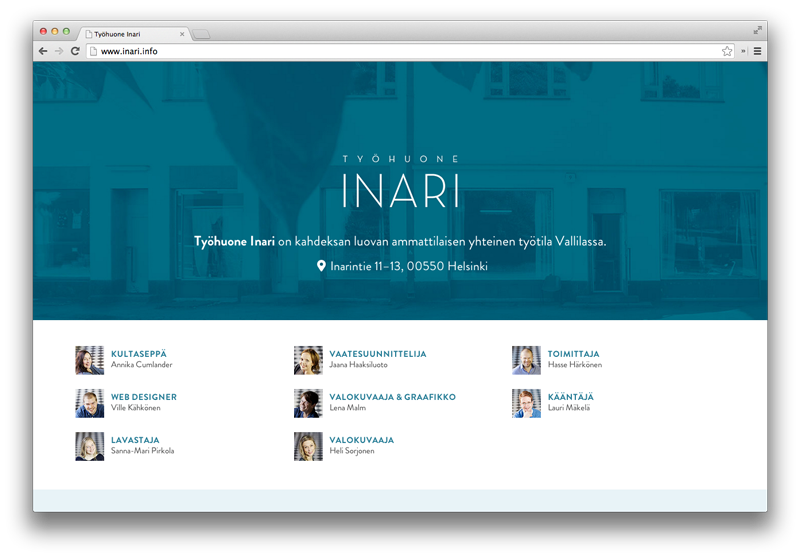800x557 pixels.
Task: Click the www.inari.info address bar
Action: tap(400, 51)
